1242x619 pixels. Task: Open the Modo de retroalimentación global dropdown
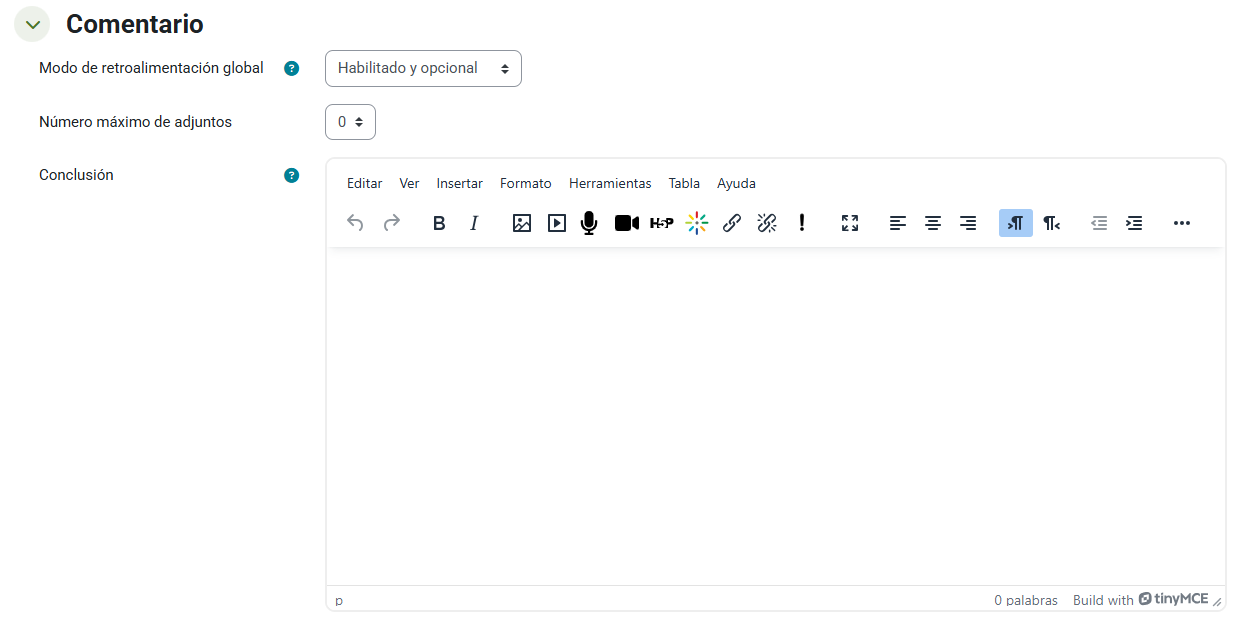(423, 69)
